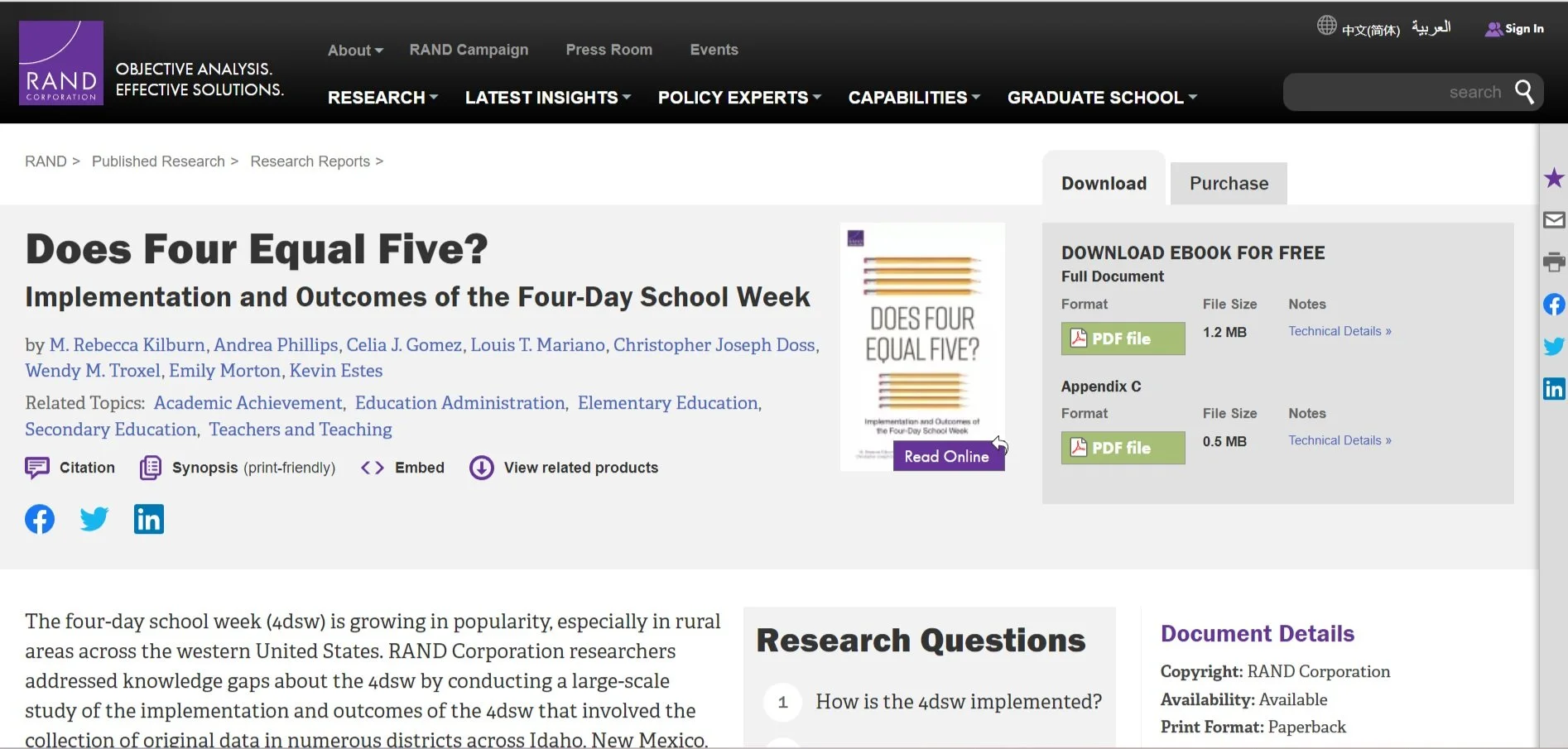Switch language to Chinese (简体)
Viewport: 1568px width, 749px height.
1370,30
